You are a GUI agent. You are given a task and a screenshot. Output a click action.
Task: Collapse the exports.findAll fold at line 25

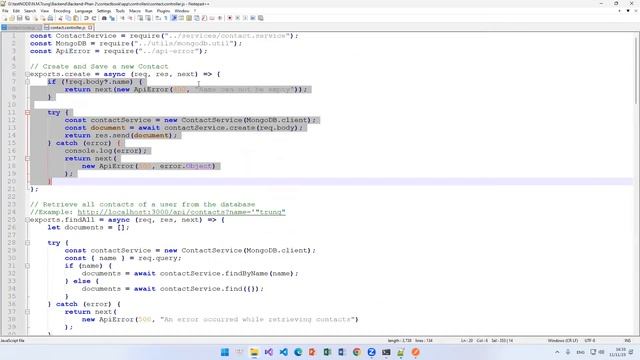pyautogui.click(x=27, y=220)
